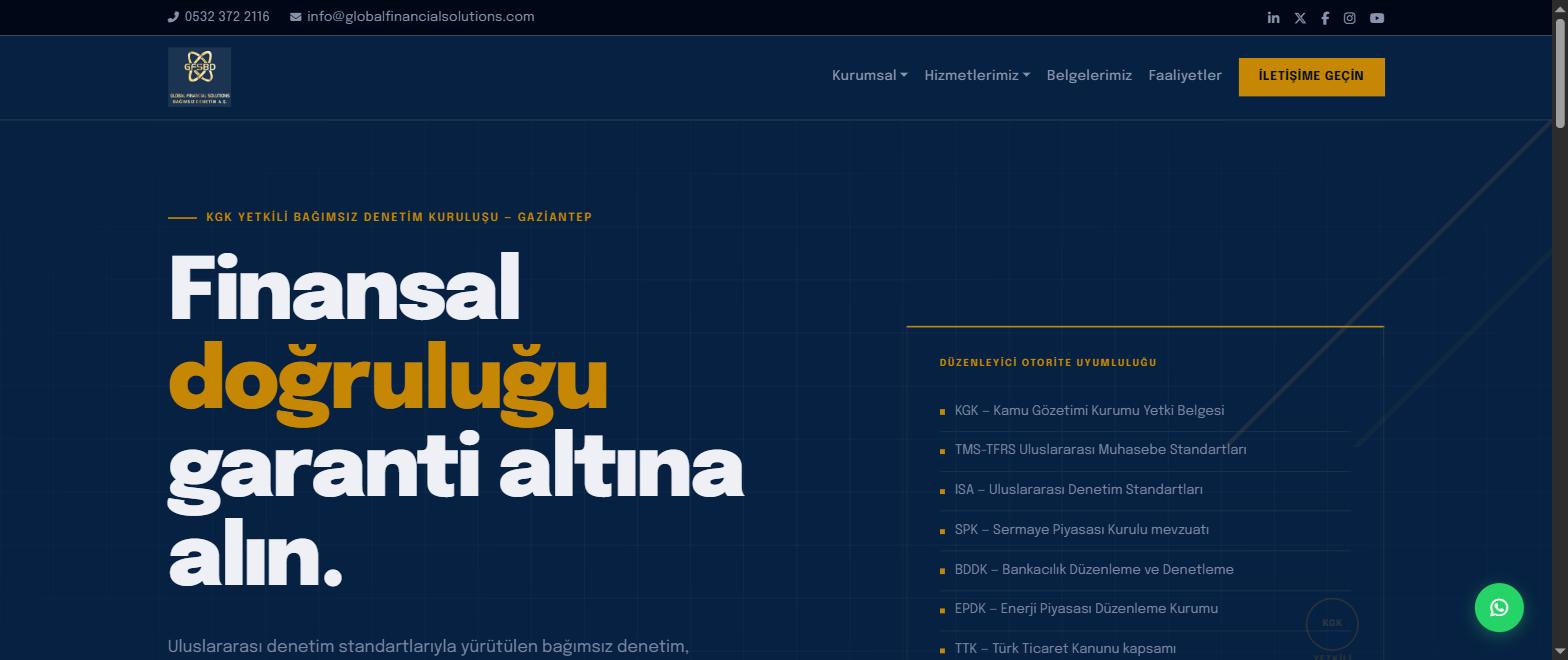1568x660 pixels.
Task: Click paragraph starting 'Uluslararası denetim standartlarıyla'
Action: point(428,647)
